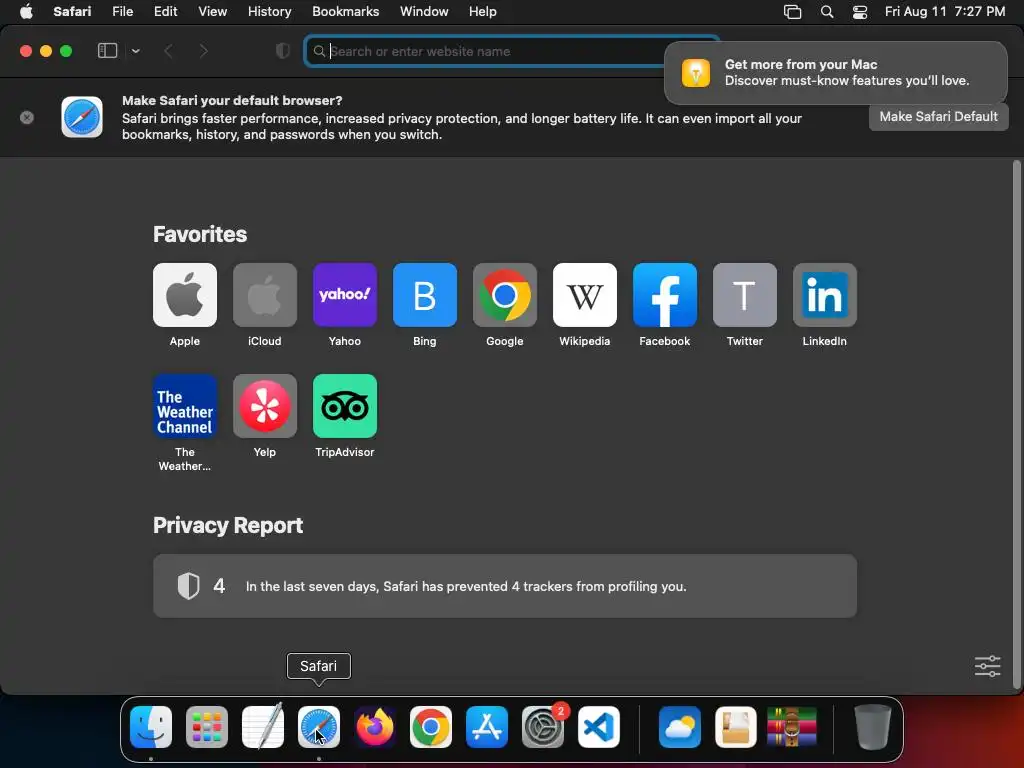Open the Safari menu in menu bar
Image resolution: width=1024 pixels, height=768 pixels.
point(72,11)
